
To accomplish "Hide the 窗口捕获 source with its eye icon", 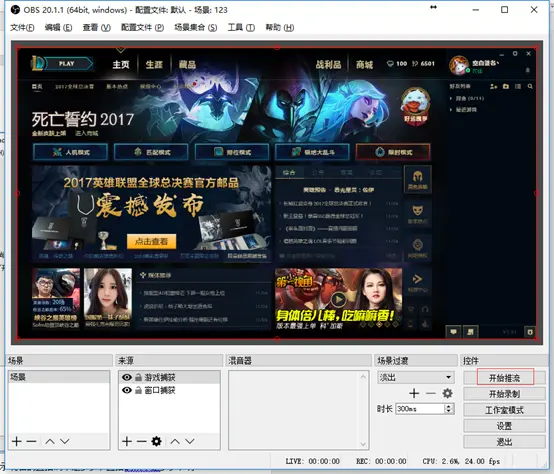I will pos(126,390).
